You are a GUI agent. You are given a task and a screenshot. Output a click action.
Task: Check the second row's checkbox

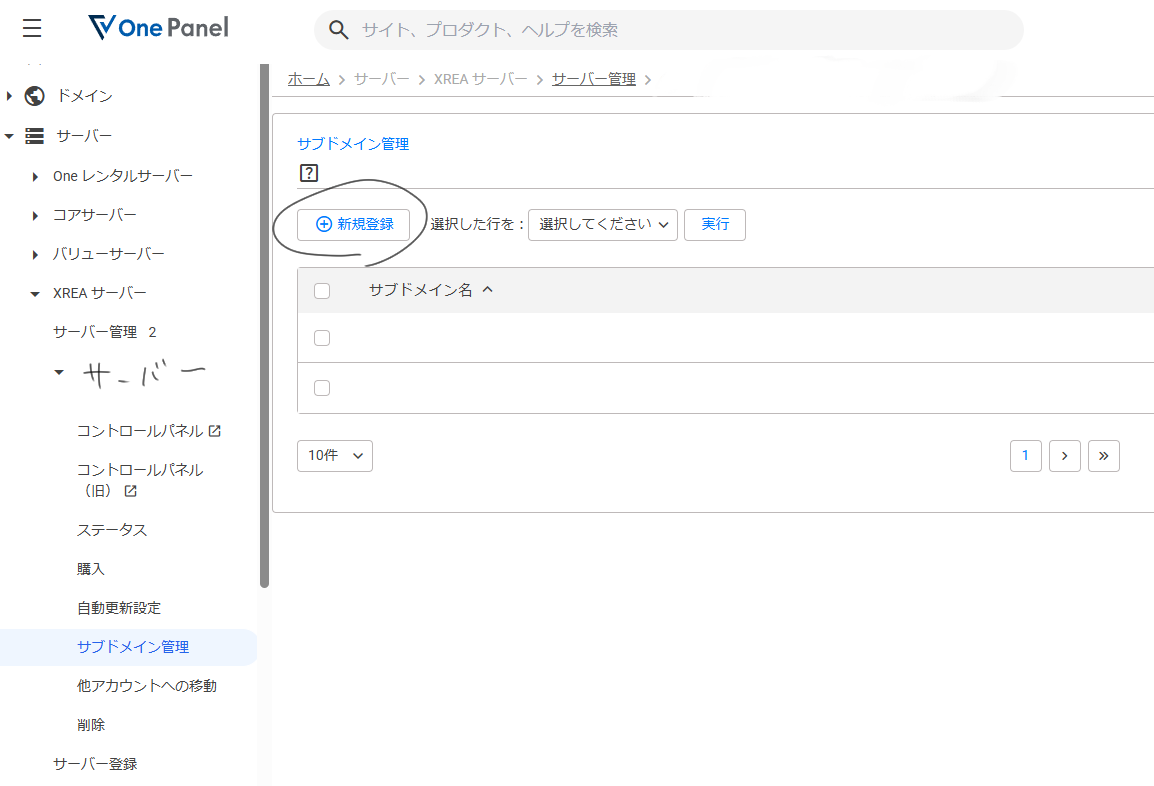click(x=322, y=388)
